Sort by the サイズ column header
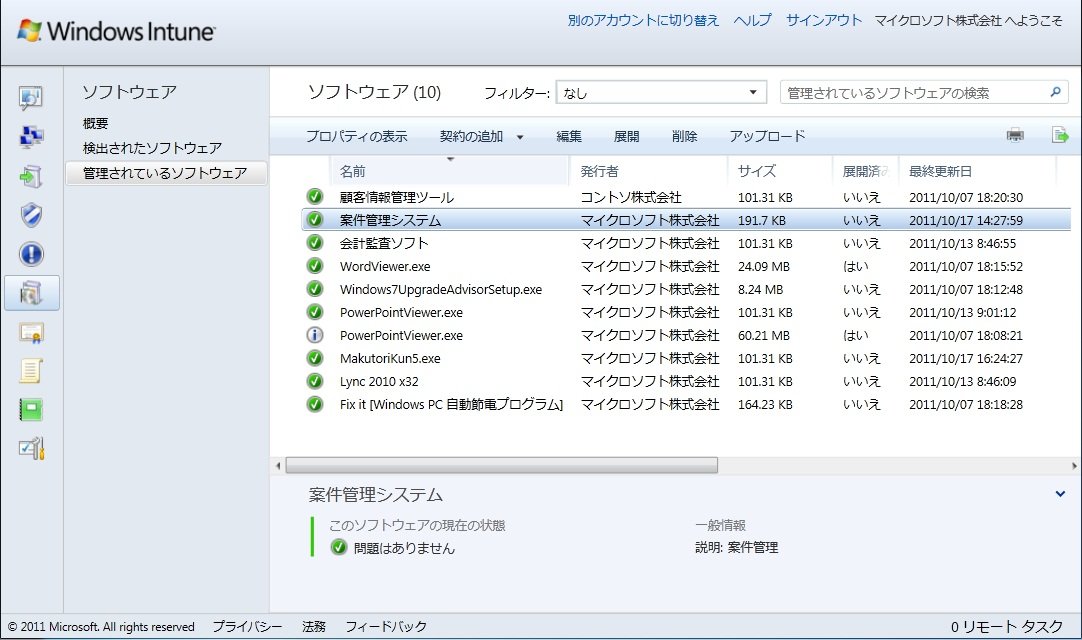 pyautogui.click(x=780, y=171)
